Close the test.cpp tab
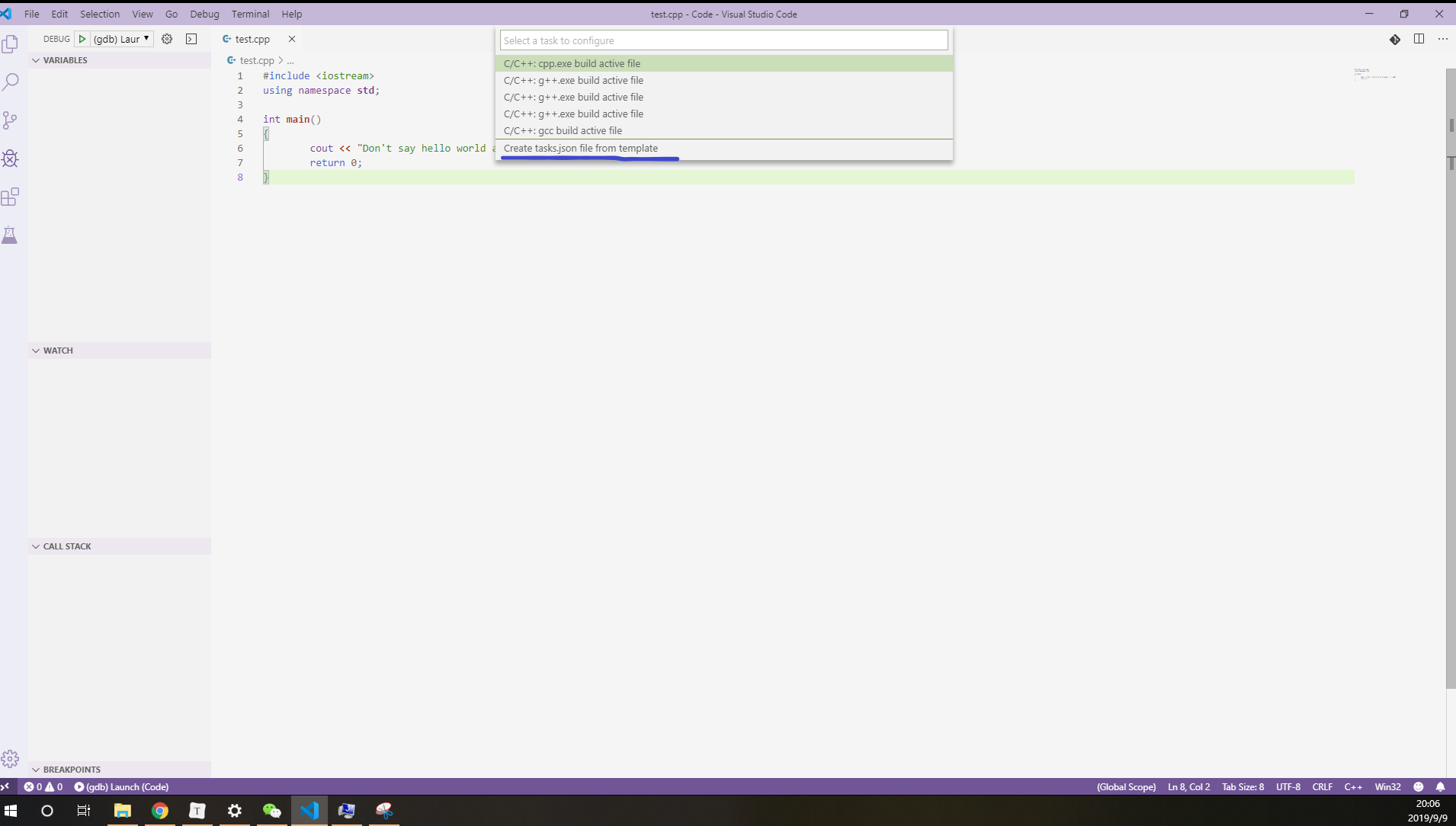The width and height of the screenshot is (1456, 826). (291, 39)
